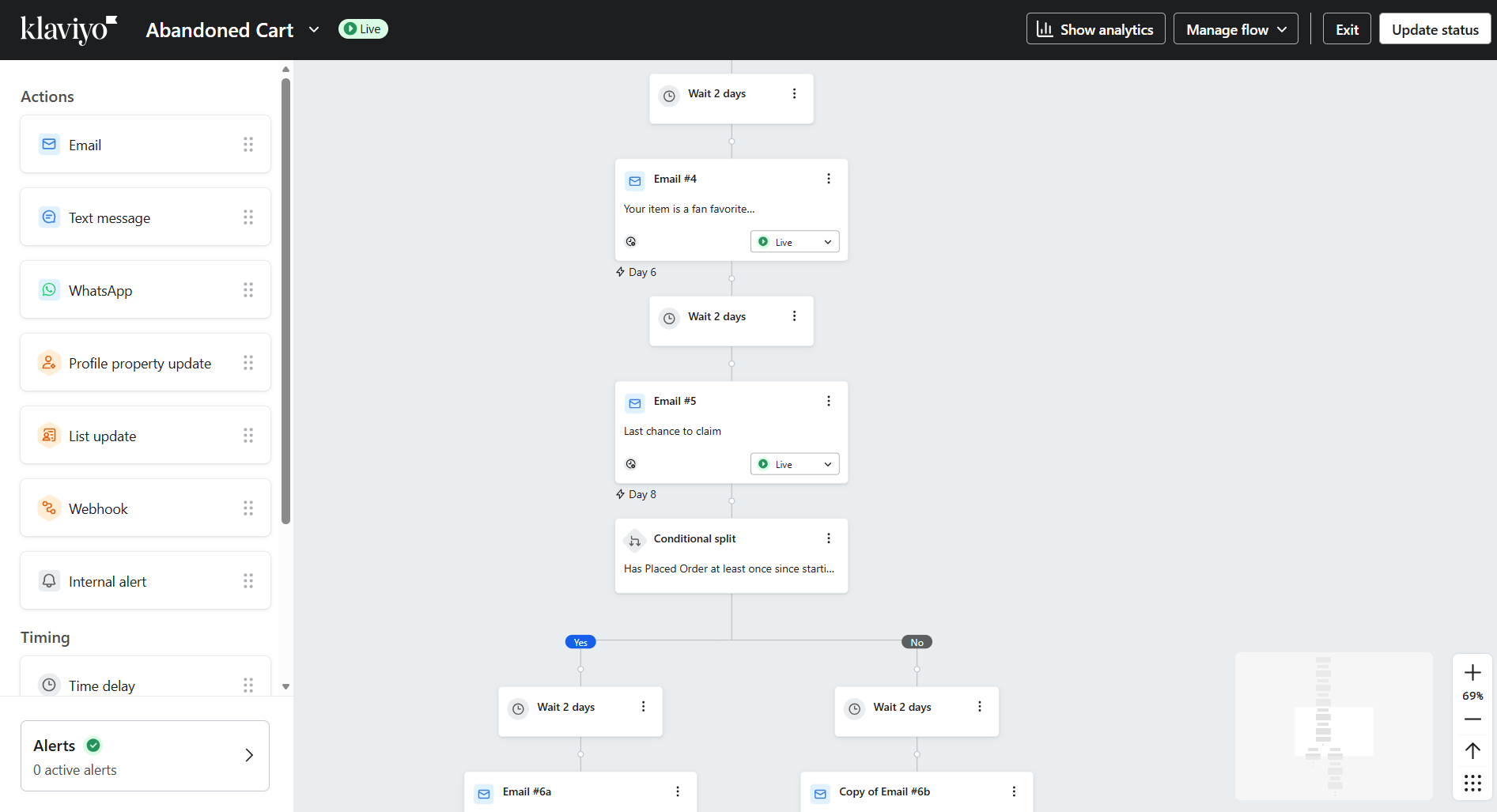Select the Time delay clock icon
This screenshot has height=812, width=1497.
click(48, 685)
